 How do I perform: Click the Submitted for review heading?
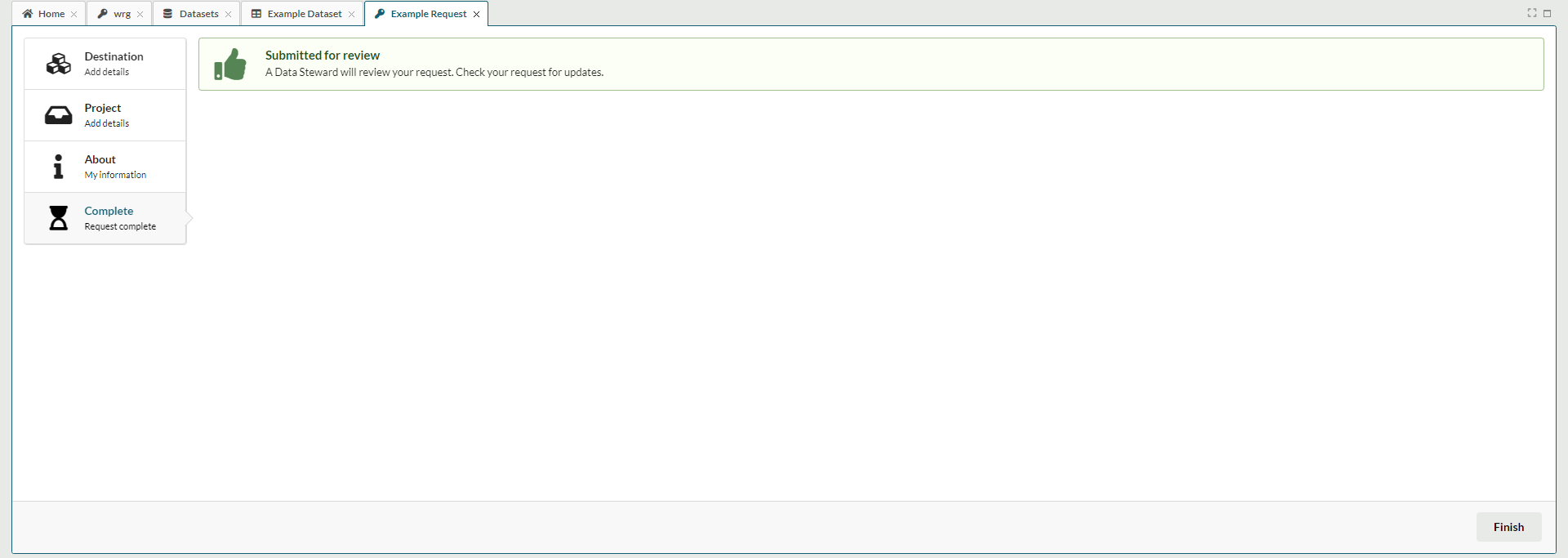click(322, 56)
